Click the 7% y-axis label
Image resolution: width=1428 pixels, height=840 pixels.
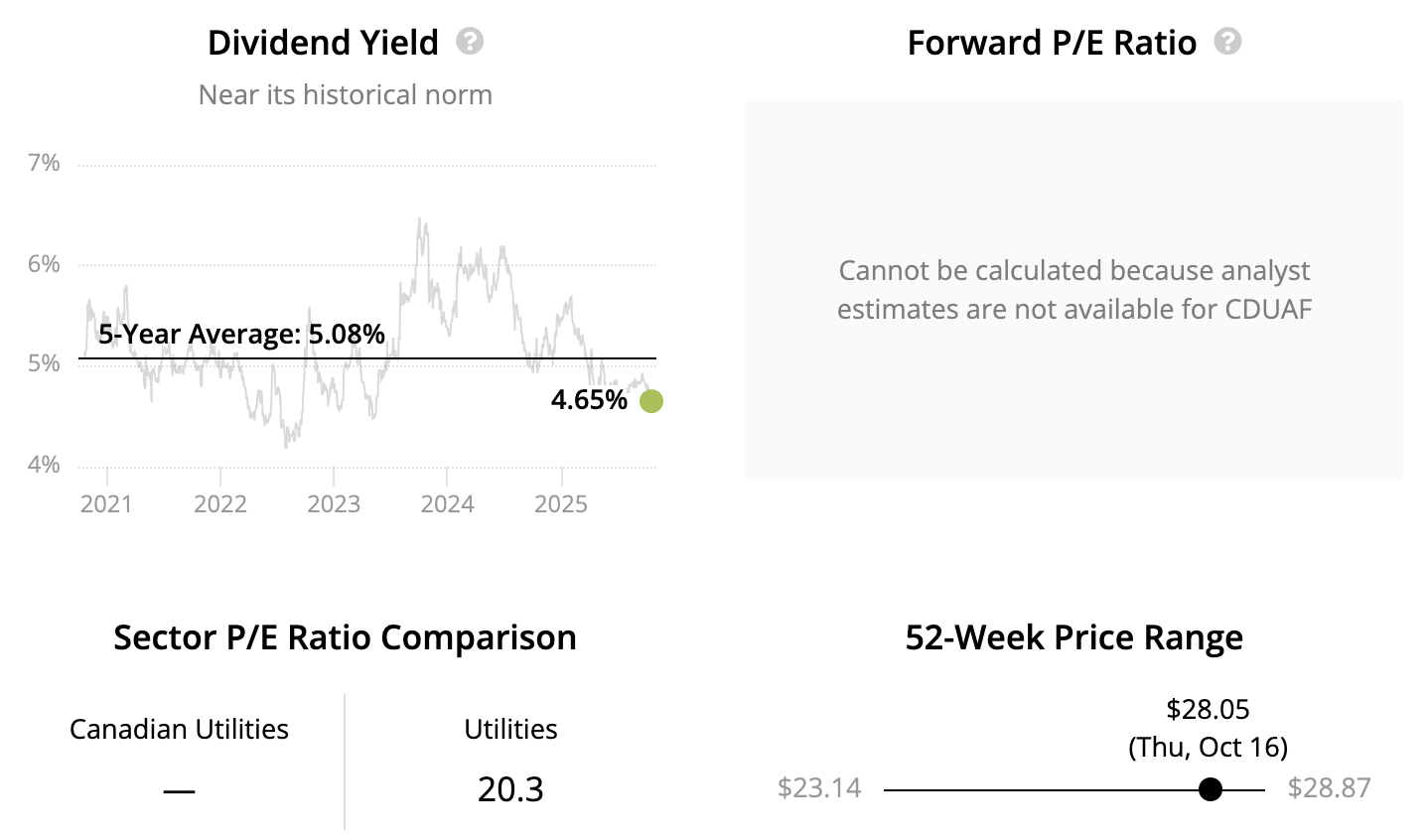click(44, 163)
